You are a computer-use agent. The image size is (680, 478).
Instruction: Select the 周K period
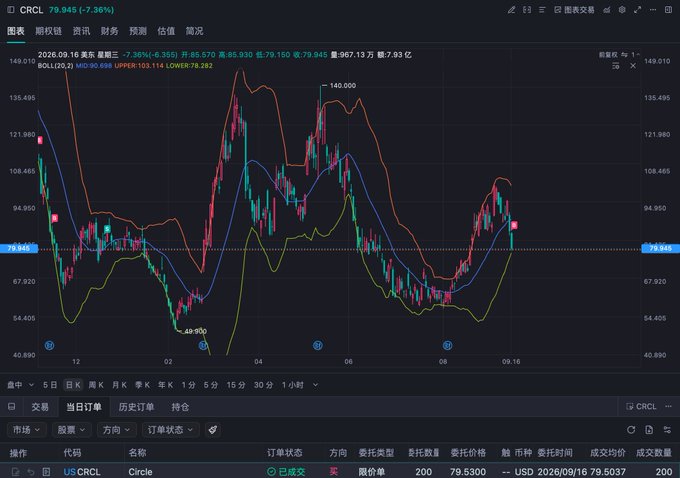click(96, 385)
